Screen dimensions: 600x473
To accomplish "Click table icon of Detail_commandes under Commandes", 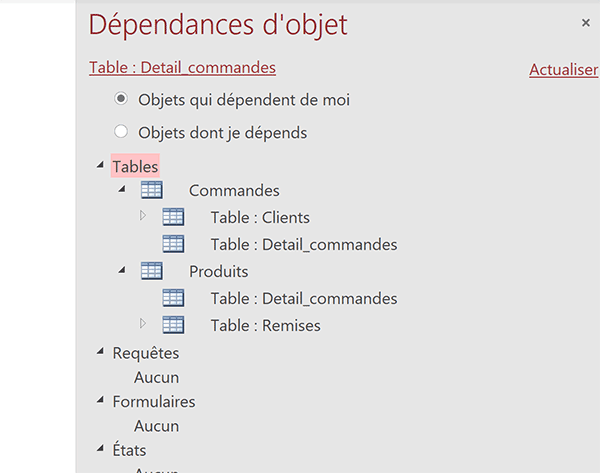I will click(173, 244).
